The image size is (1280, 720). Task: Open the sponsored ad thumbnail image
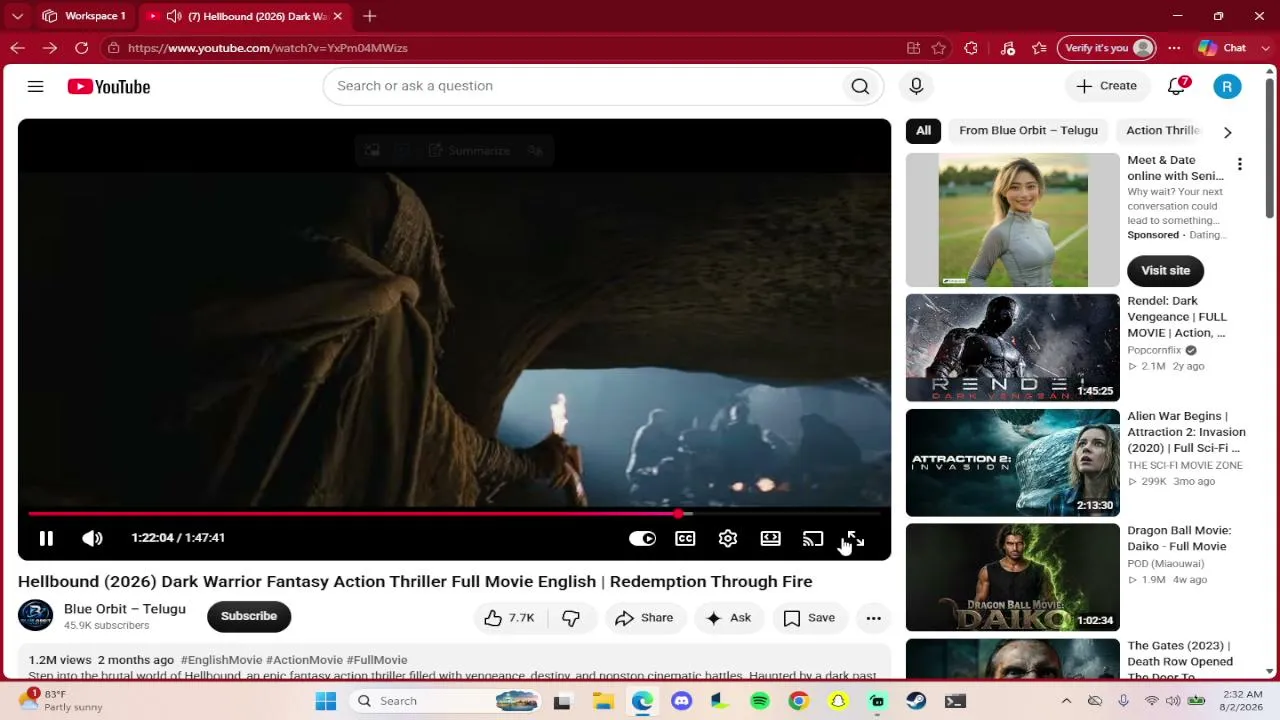(1013, 220)
